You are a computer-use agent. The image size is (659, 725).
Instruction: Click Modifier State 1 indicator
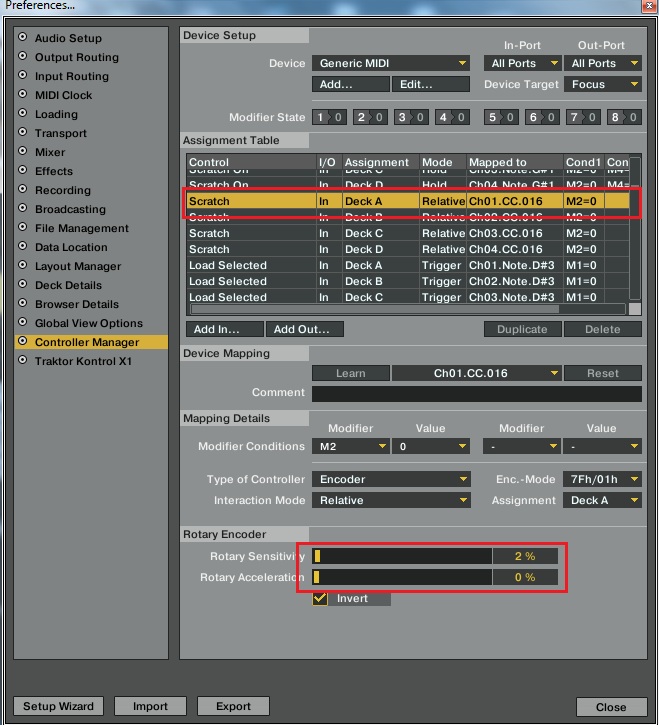(x=329, y=117)
